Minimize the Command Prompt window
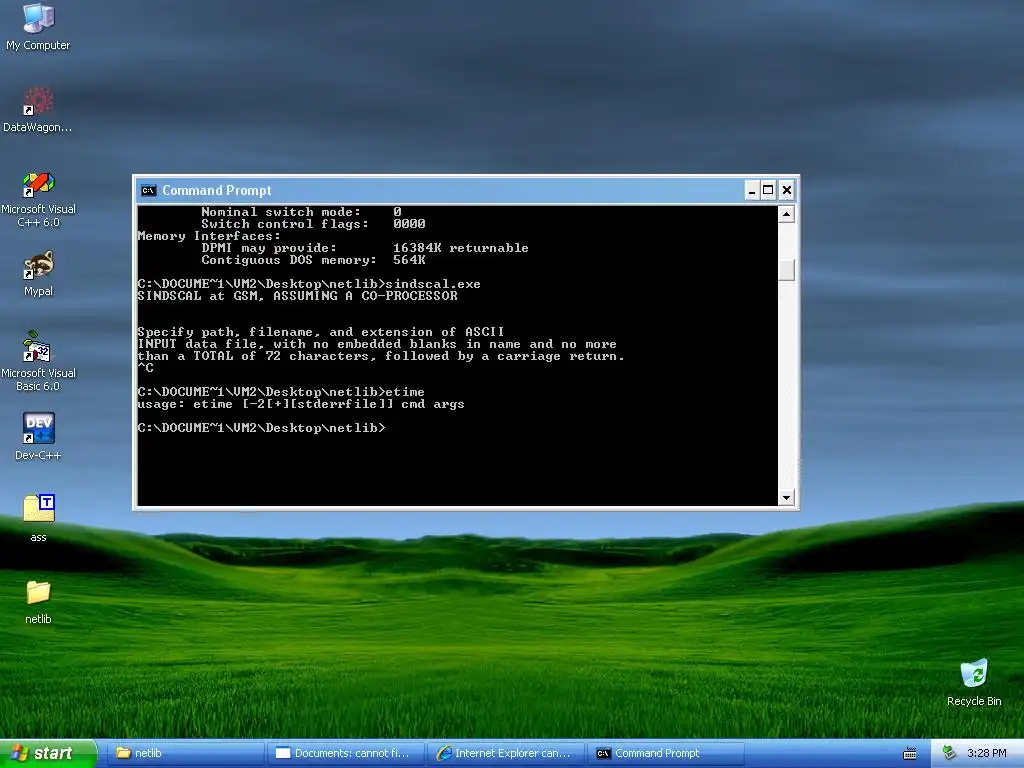 click(x=752, y=190)
